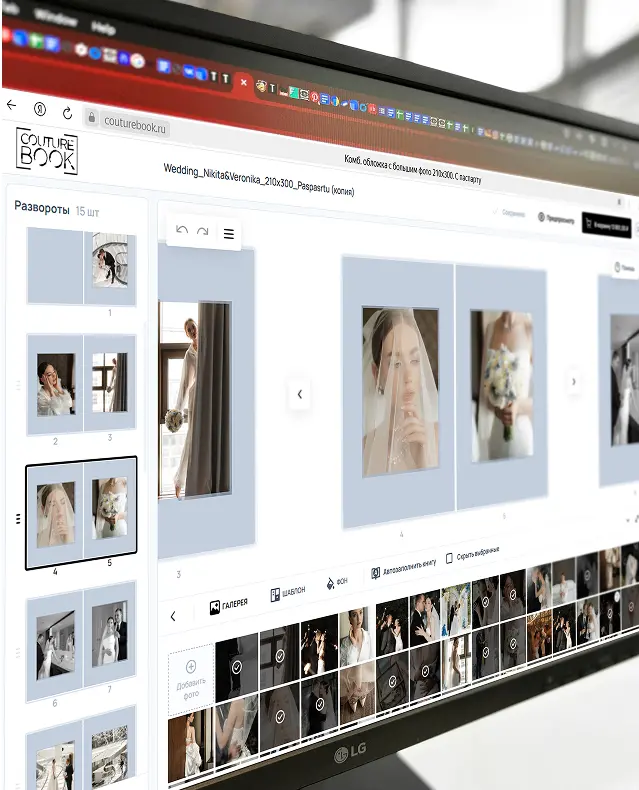Select spread thumbnail with pages 2-3
The image size is (639, 790).
(82, 384)
